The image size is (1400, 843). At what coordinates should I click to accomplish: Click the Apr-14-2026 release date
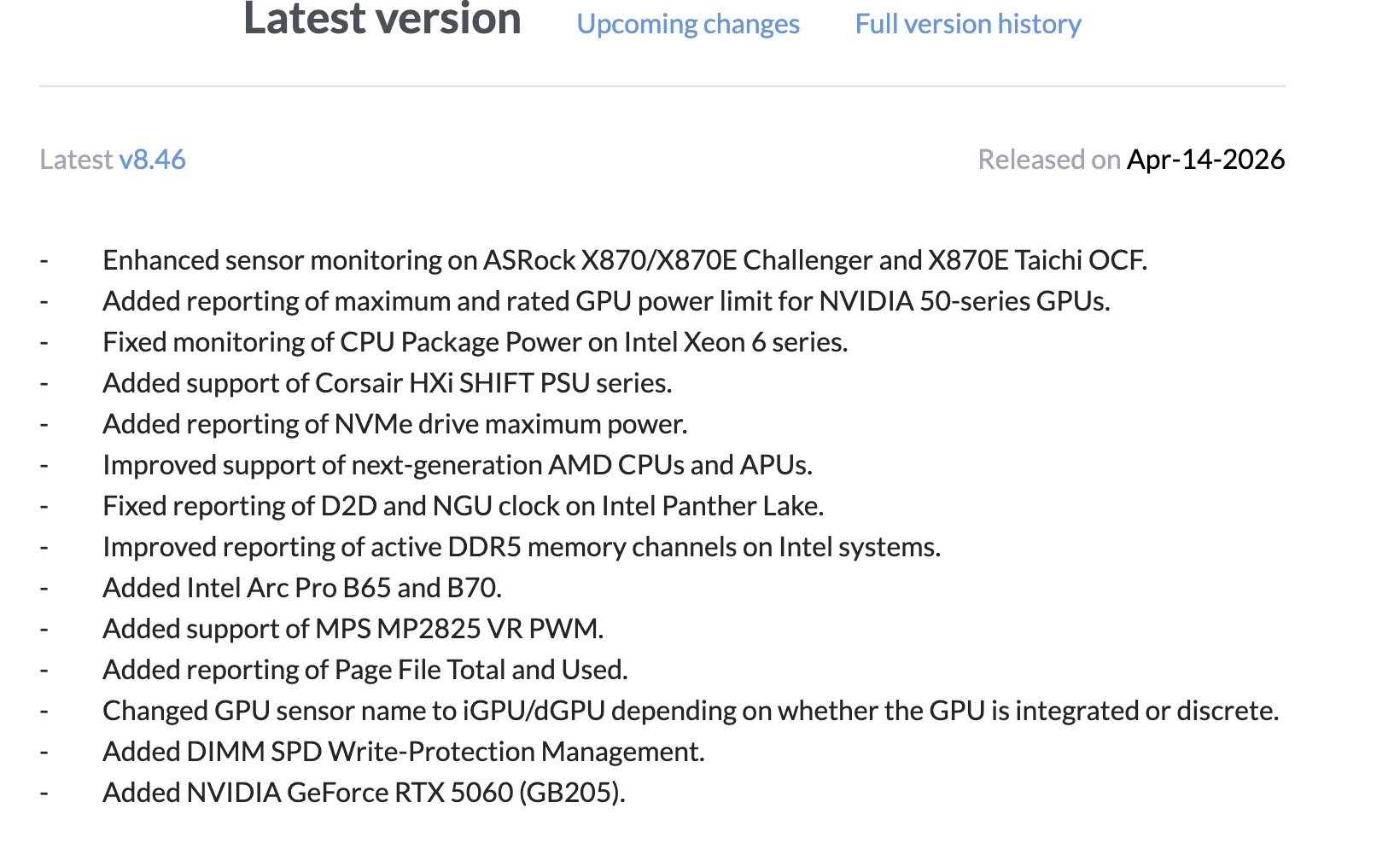[1205, 160]
